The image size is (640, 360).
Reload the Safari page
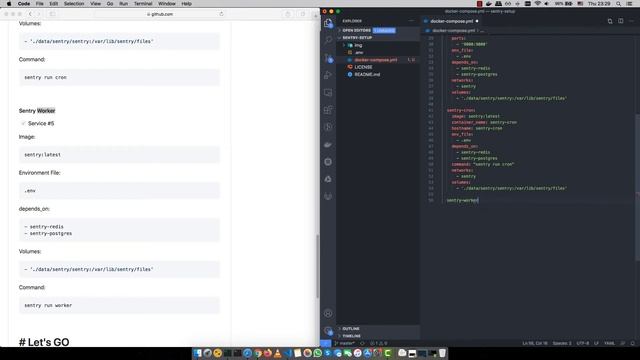pyautogui.click(x=221, y=14)
